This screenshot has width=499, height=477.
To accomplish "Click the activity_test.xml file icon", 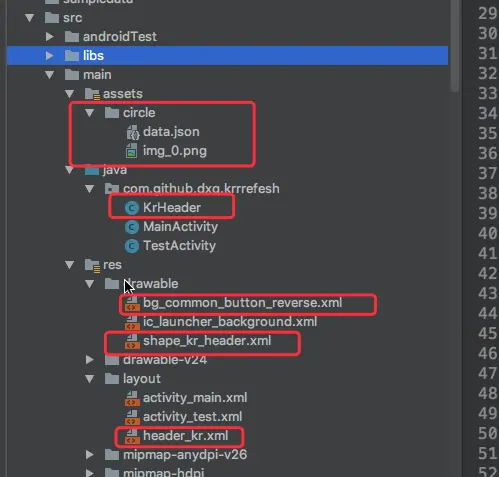I will click(132, 417).
